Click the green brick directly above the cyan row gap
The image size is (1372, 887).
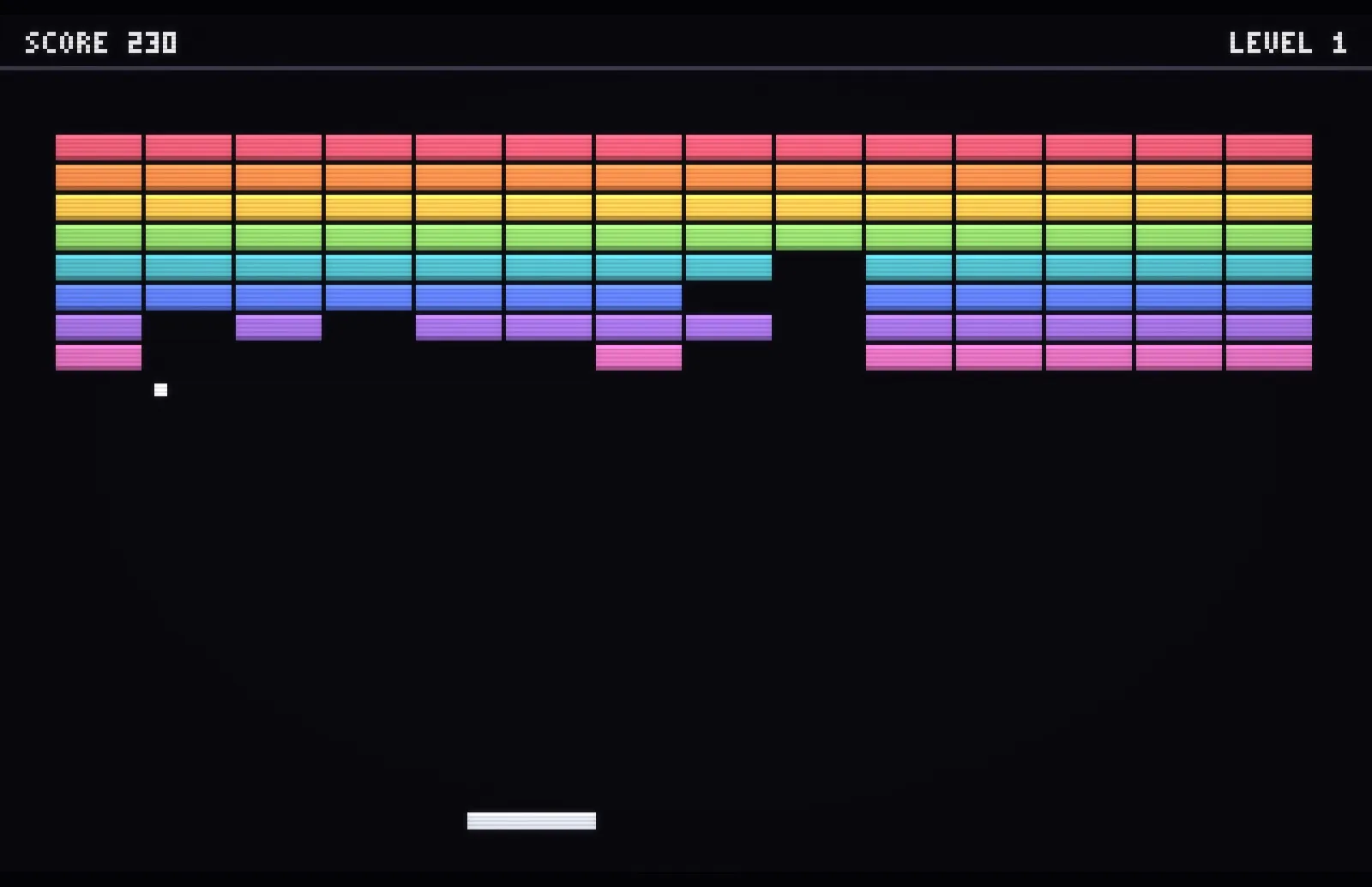tap(819, 237)
